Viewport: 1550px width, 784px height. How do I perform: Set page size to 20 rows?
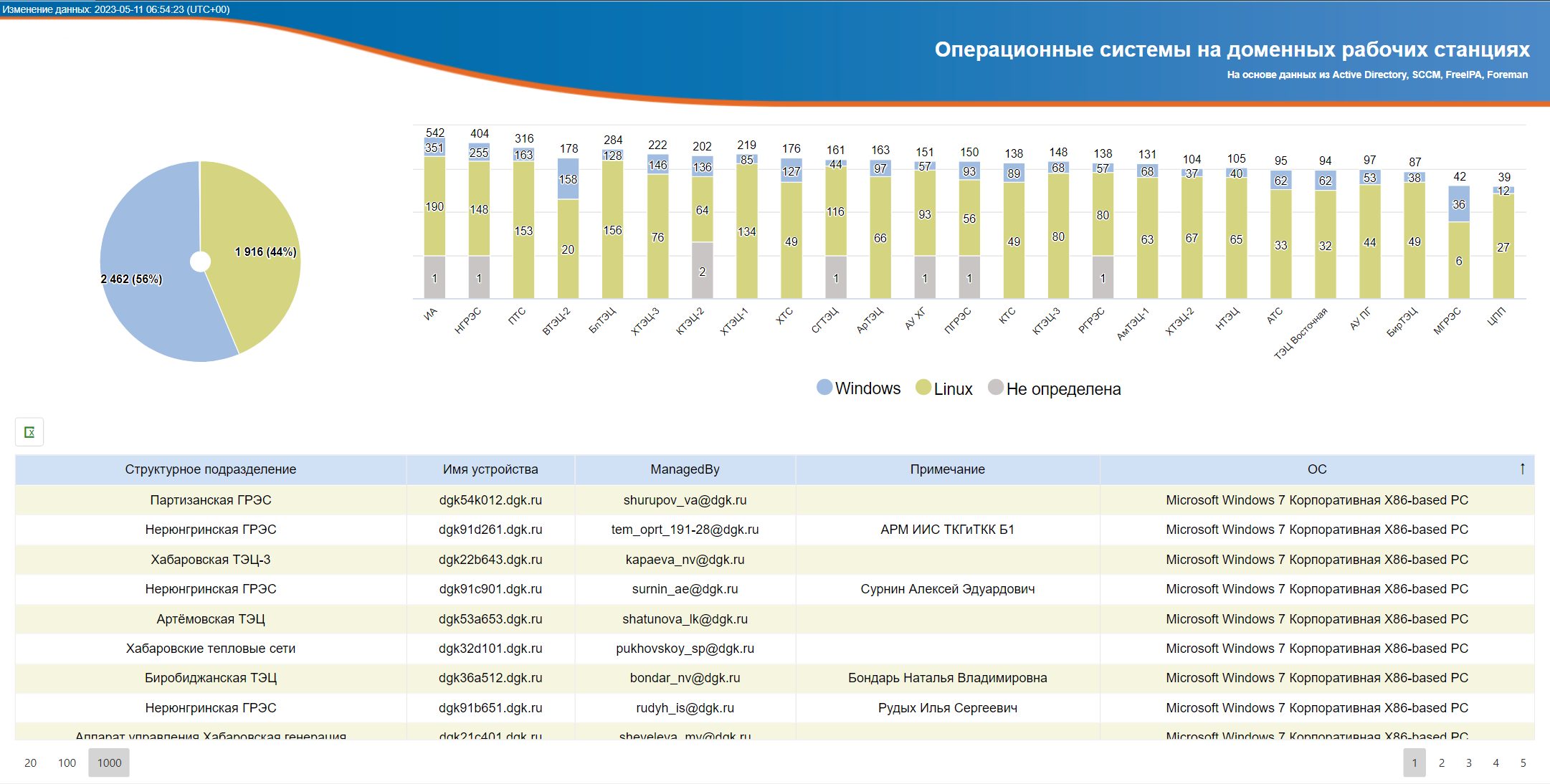(x=31, y=763)
